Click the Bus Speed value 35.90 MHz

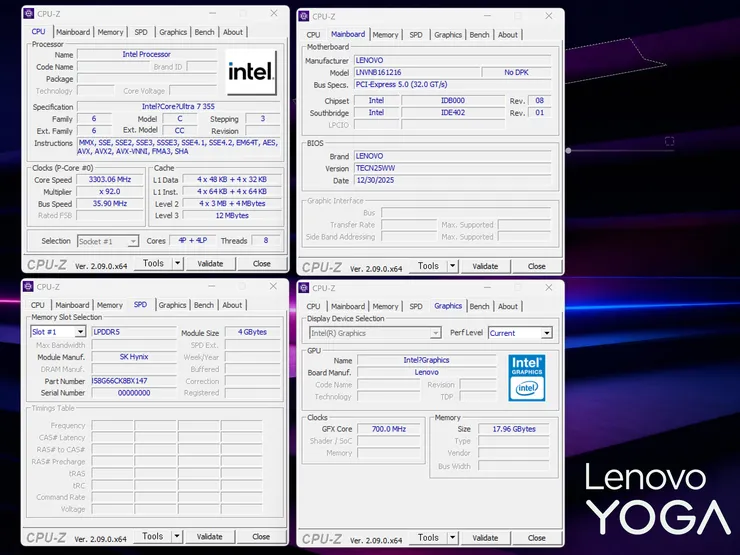tap(110, 203)
